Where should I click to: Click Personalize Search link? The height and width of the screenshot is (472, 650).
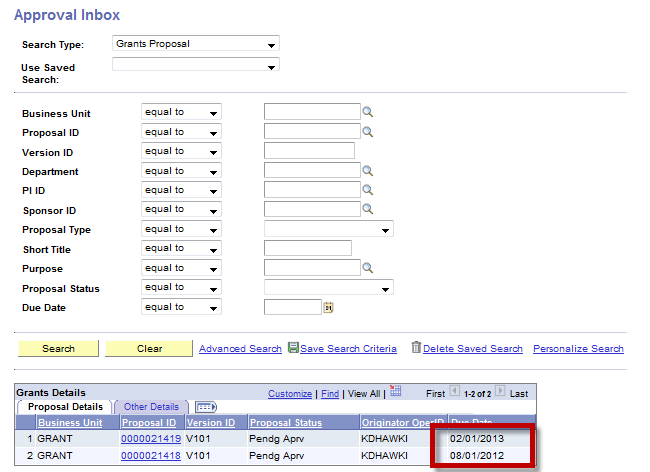pyautogui.click(x=578, y=349)
